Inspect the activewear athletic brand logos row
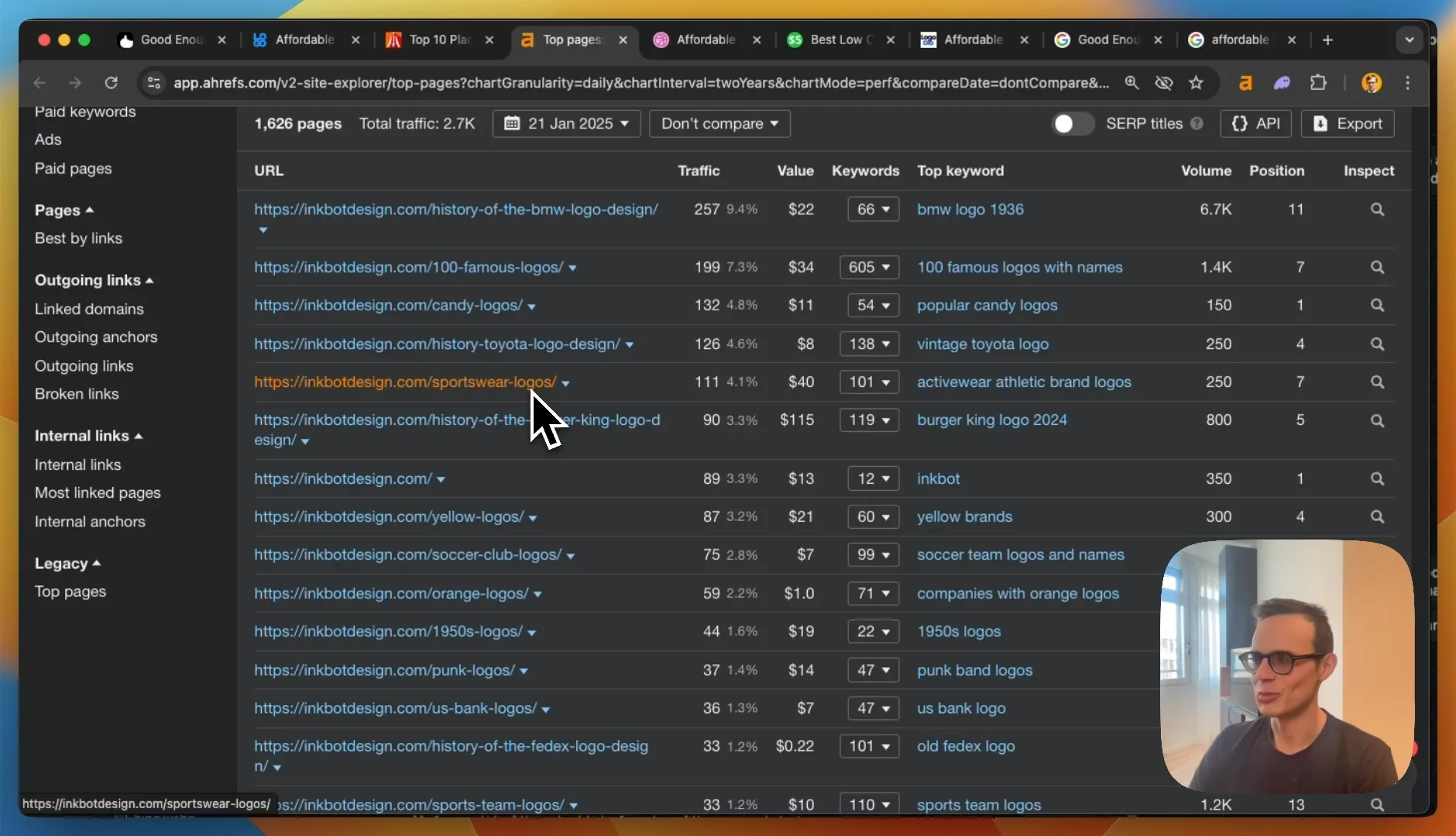The height and width of the screenshot is (836, 1456). pos(1377,382)
